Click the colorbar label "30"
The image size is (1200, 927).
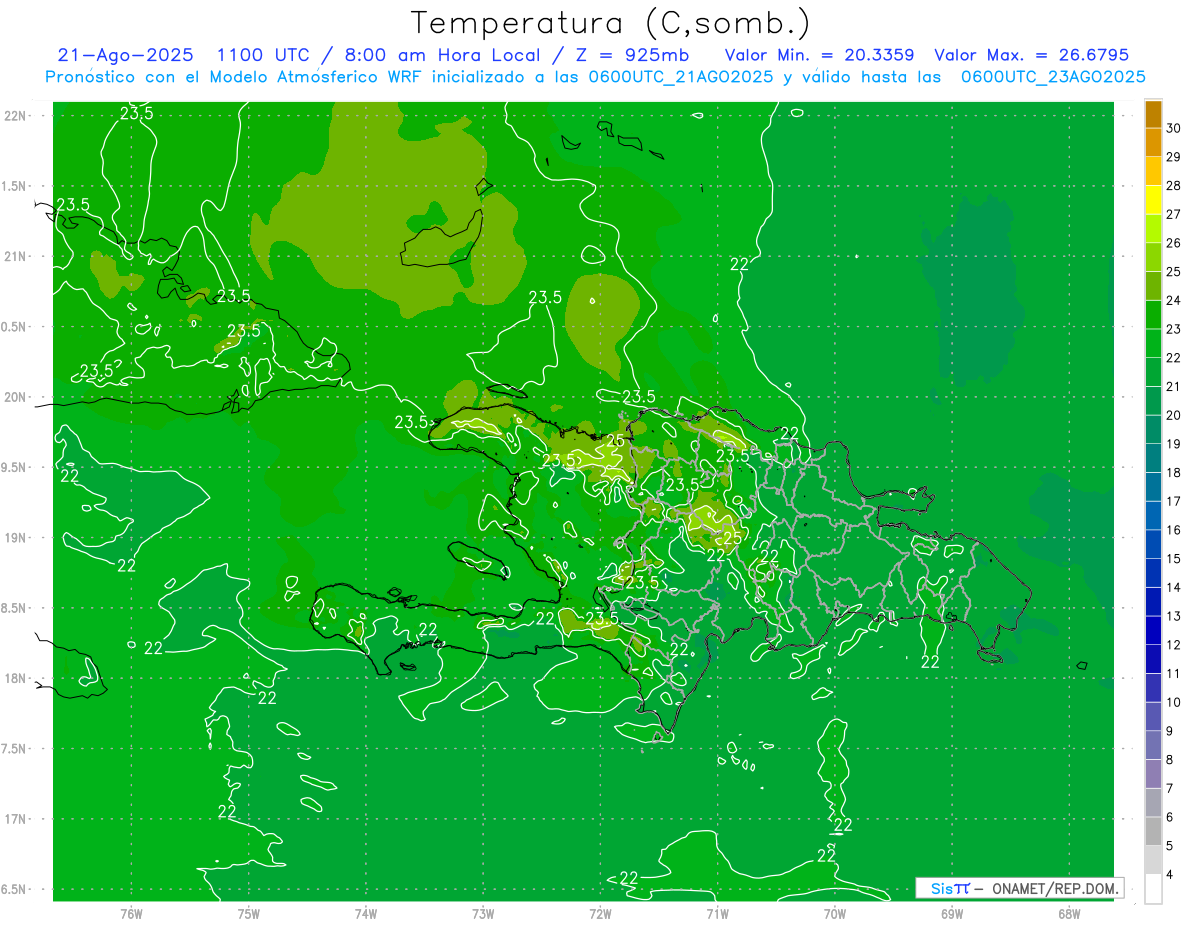coord(1174,128)
